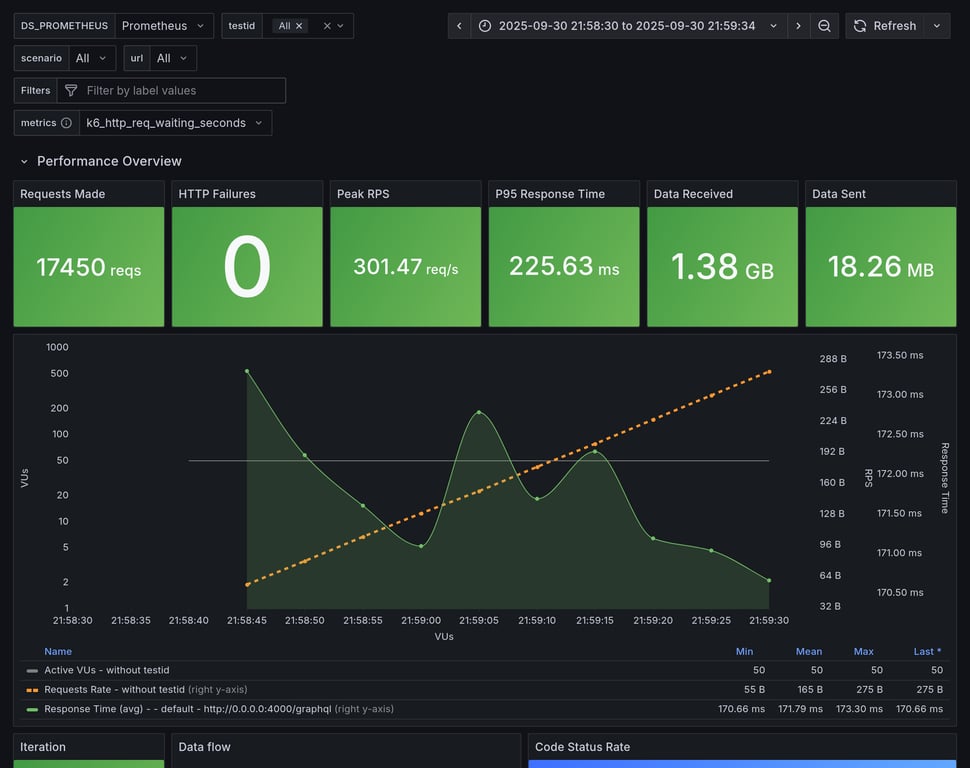Click the Filter by label values field
The width and height of the screenshot is (970, 768).
tap(180, 90)
